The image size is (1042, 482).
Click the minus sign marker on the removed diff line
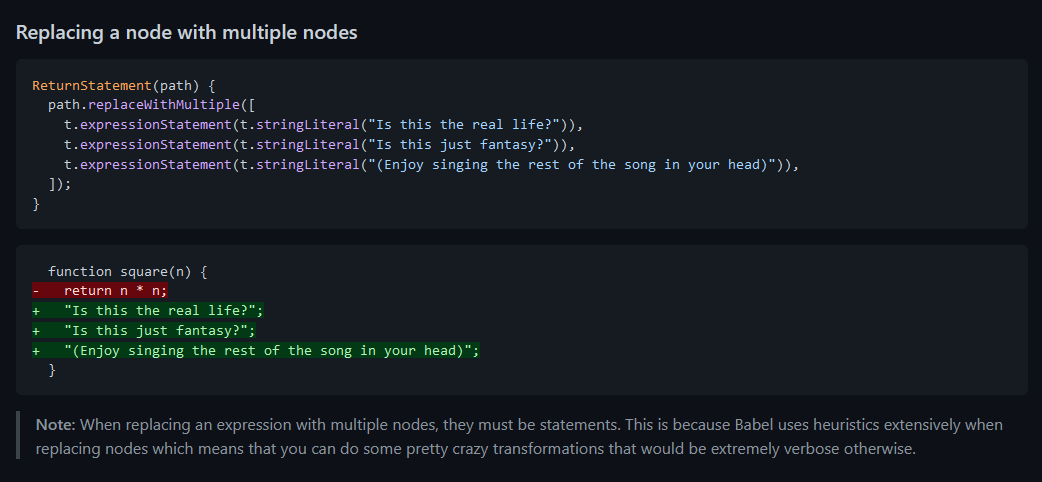(x=36, y=291)
